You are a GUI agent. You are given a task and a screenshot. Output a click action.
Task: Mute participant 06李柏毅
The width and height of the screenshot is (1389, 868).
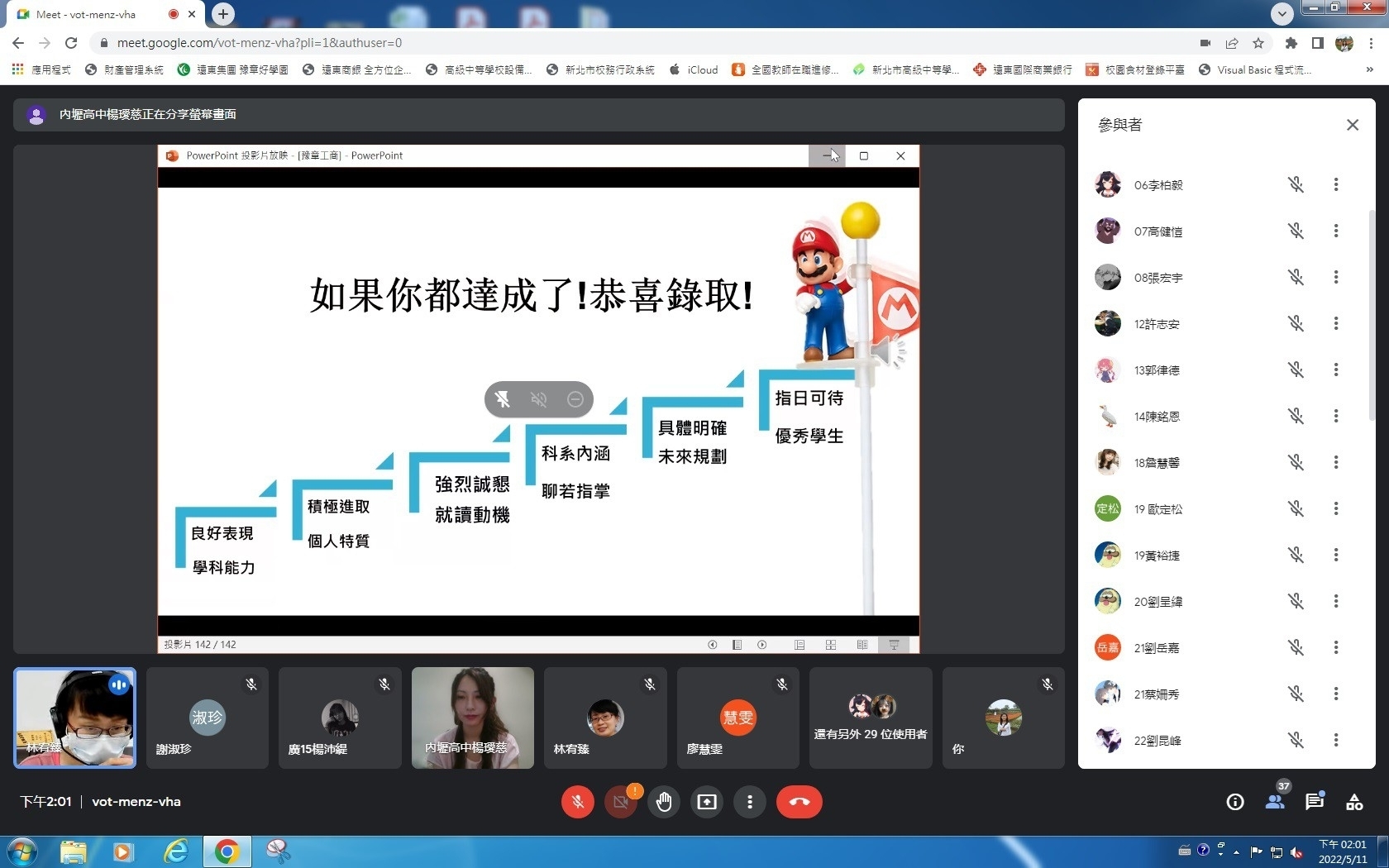tap(1296, 184)
